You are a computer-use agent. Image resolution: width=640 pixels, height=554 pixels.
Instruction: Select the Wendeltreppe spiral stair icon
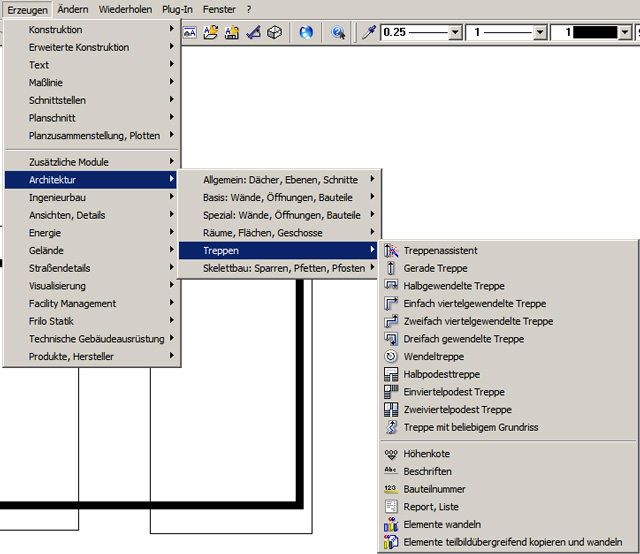pos(391,357)
